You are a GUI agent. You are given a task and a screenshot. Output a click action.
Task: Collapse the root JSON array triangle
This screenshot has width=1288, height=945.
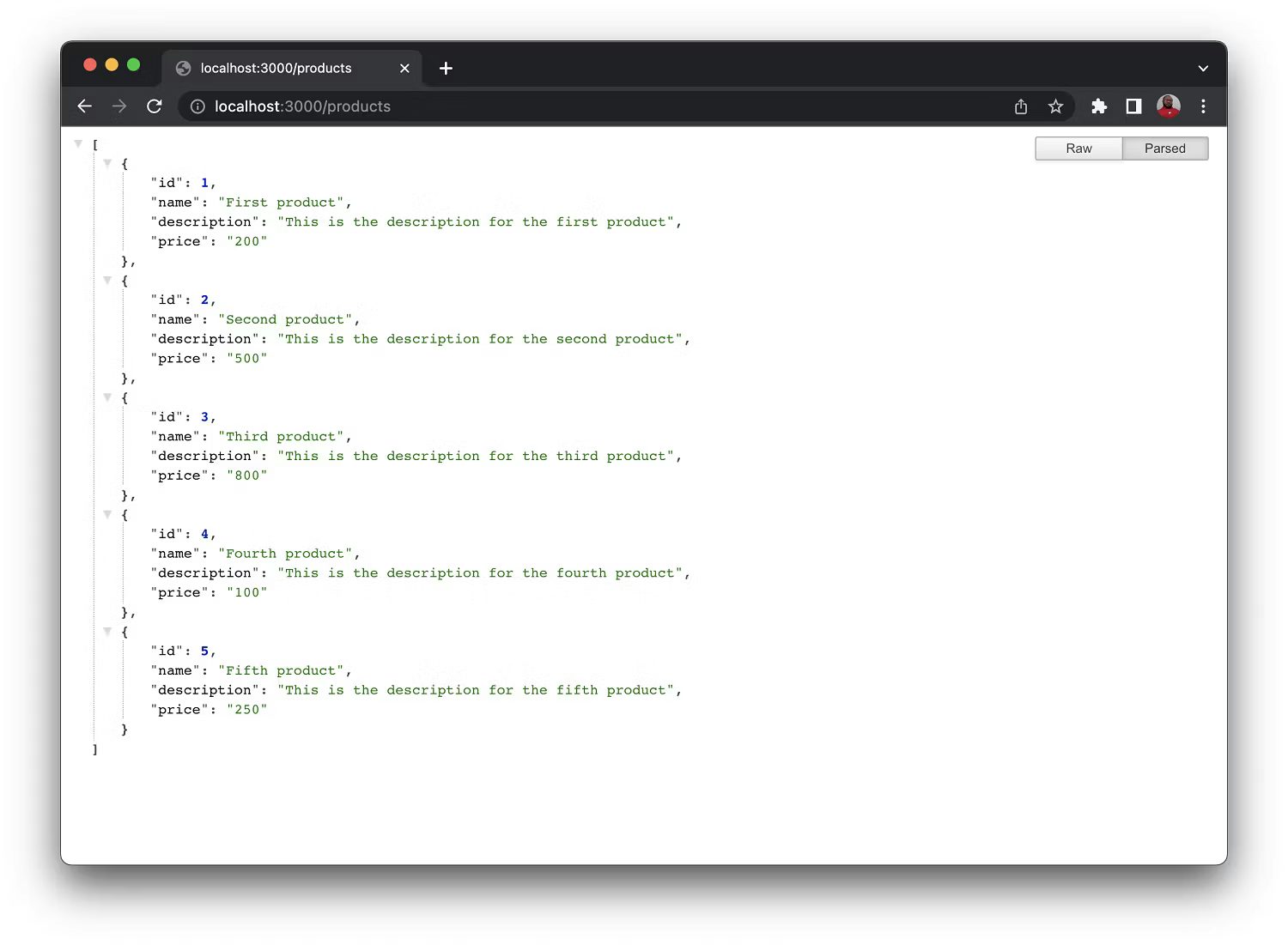coord(78,143)
